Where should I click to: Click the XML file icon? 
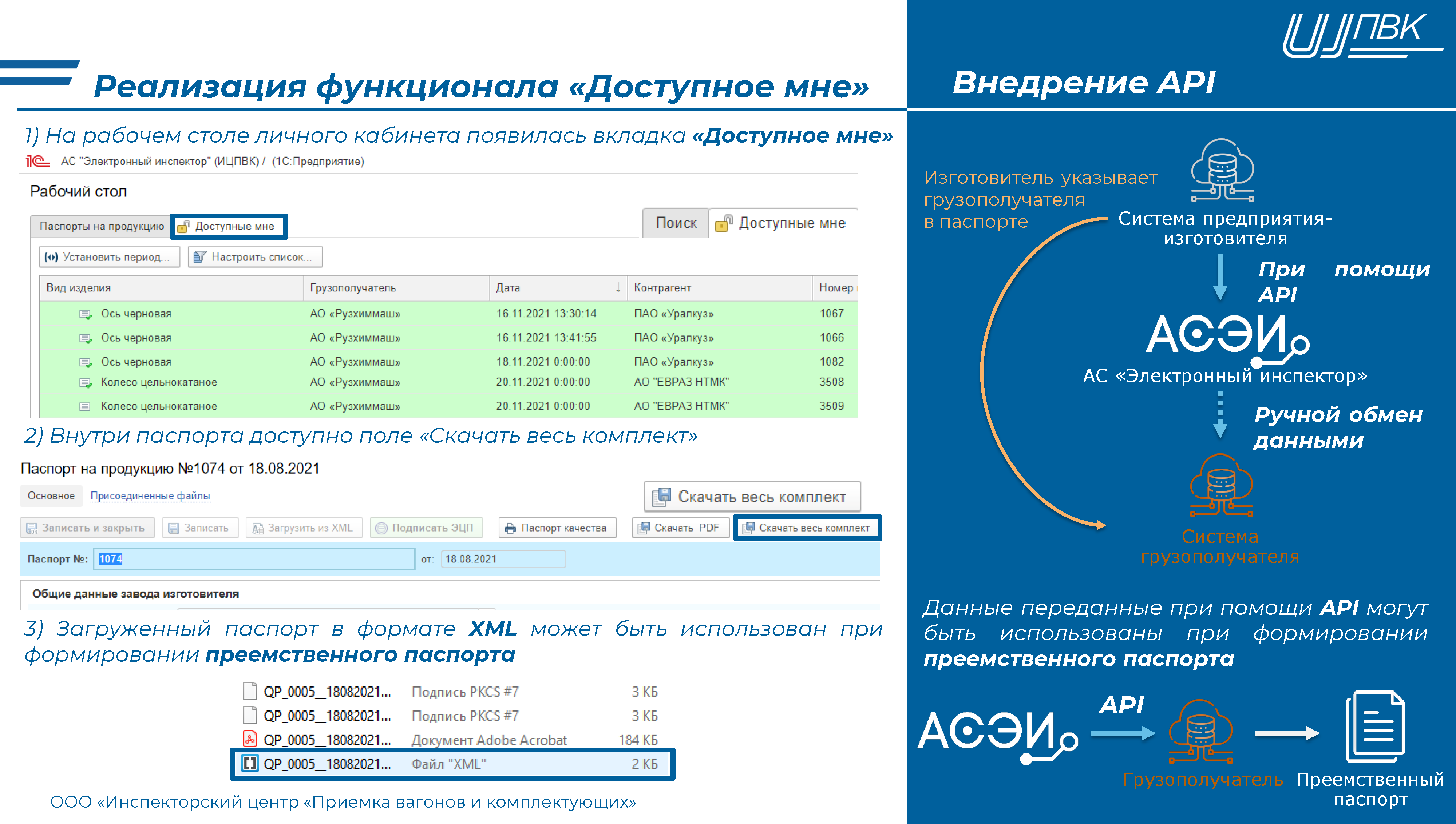click(x=250, y=764)
